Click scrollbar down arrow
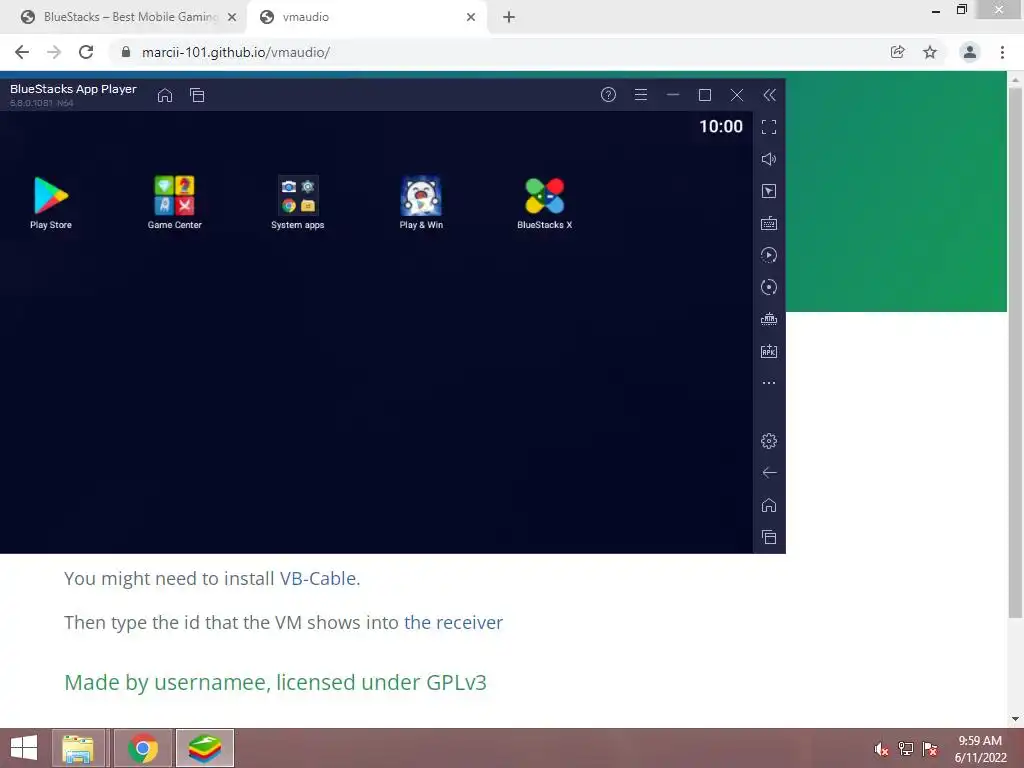Image resolution: width=1024 pixels, height=768 pixels. click(1015, 719)
